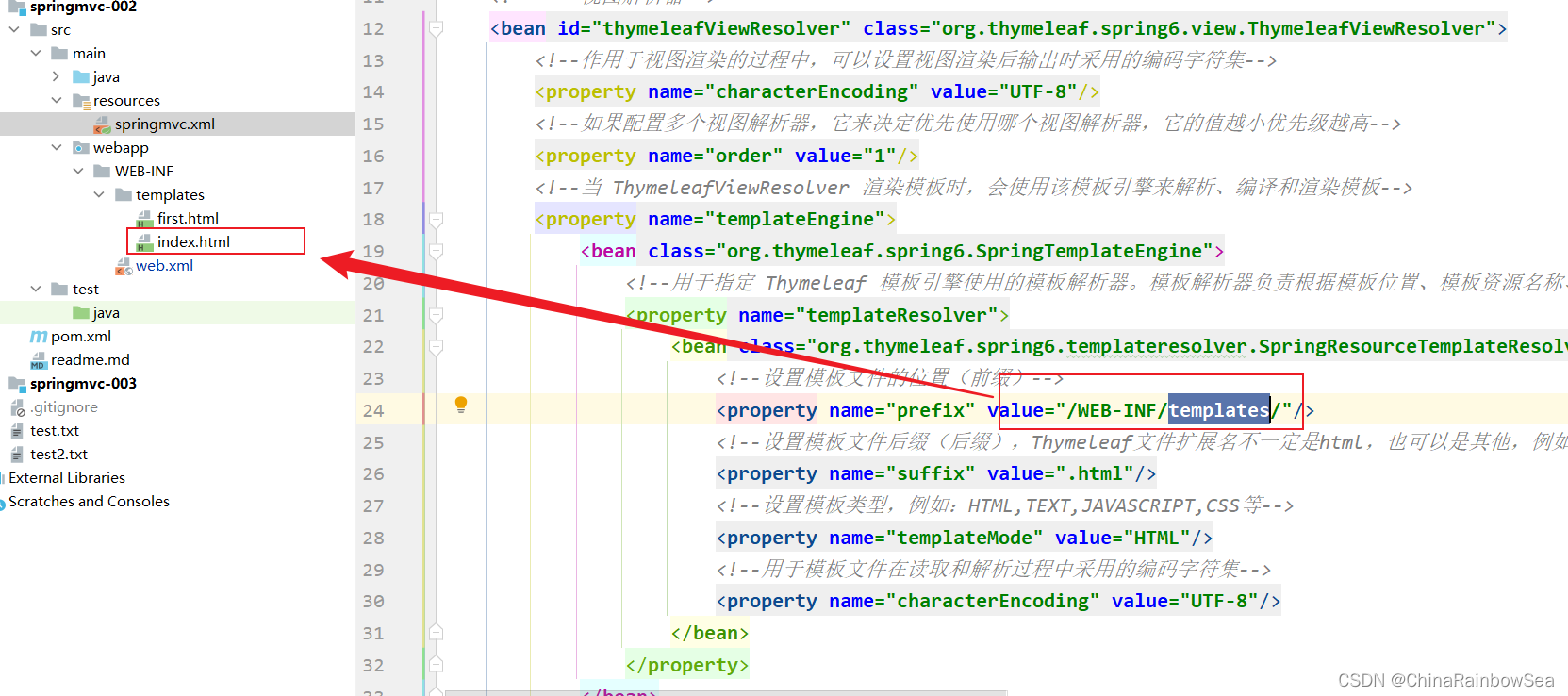This screenshot has width=1568, height=696.
Task: Click the .gitignore file icon
Action: pos(17,407)
